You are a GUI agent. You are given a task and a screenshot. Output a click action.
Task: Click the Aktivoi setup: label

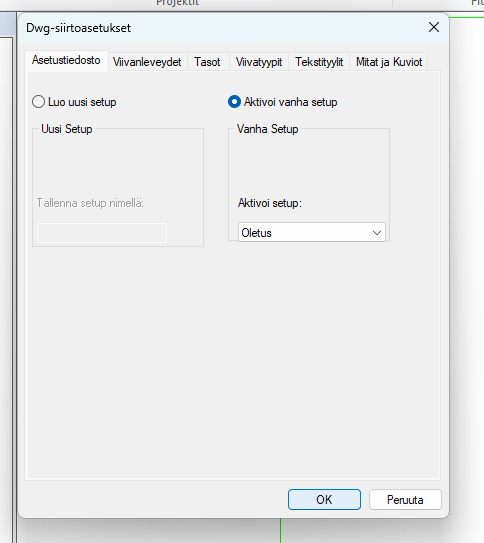pos(270,203)
